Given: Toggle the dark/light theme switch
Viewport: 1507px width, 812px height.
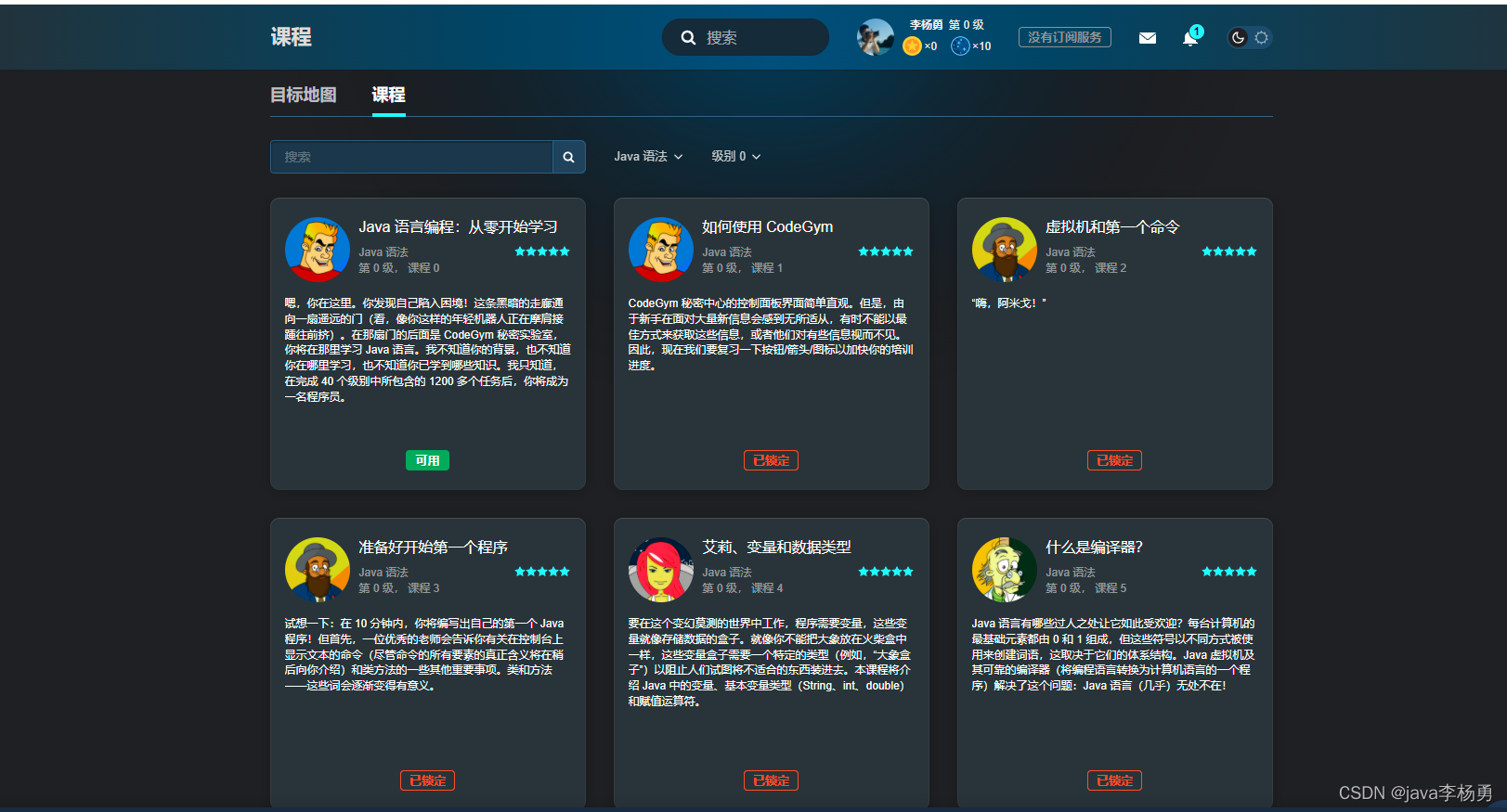Looking at the screenshot, I should 1249,38.
